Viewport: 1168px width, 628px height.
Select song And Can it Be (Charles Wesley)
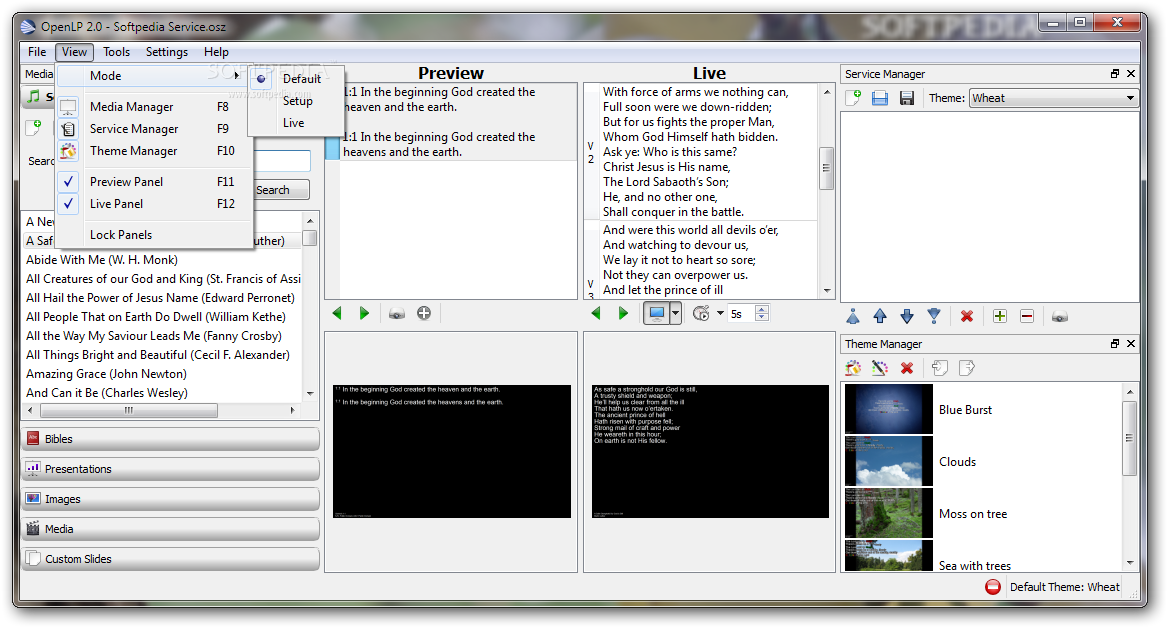click(x=107, y=393)
